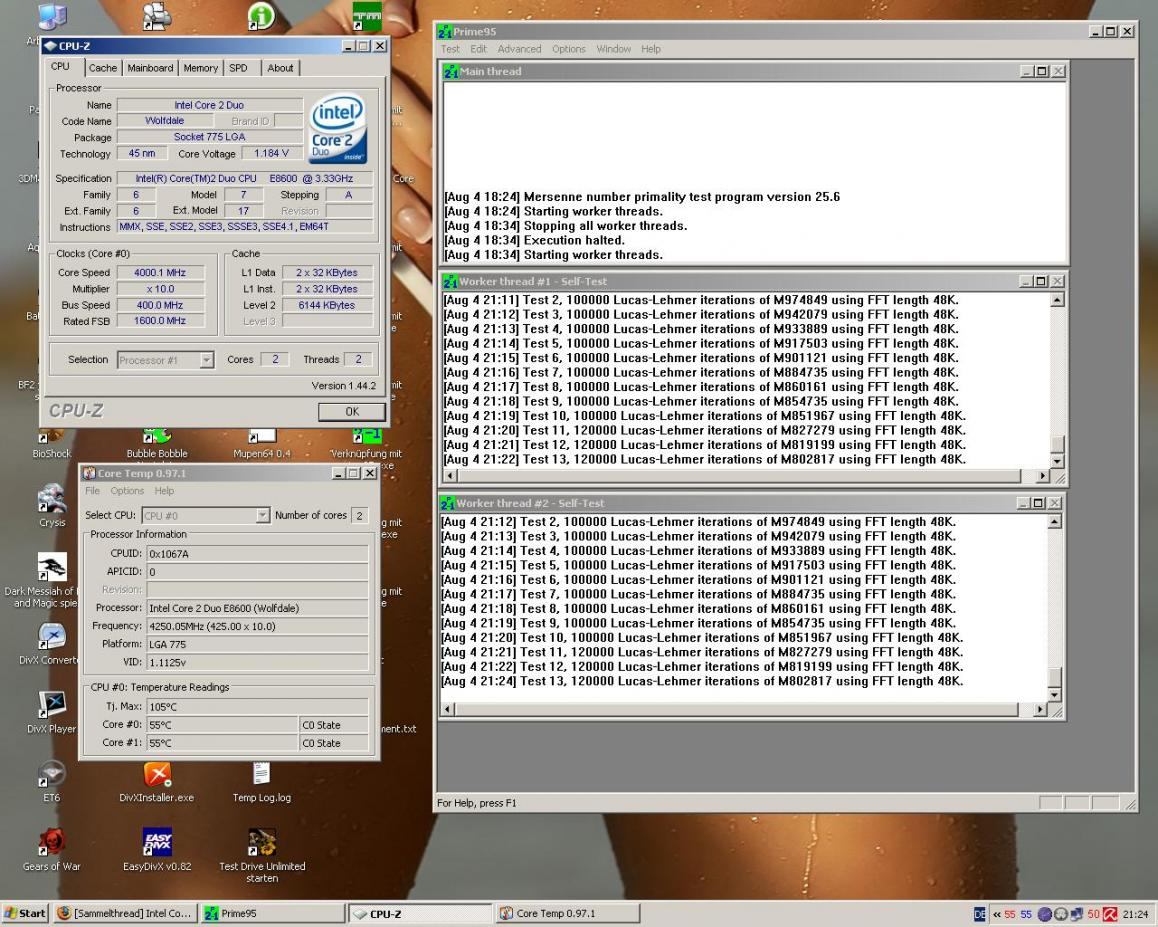This screenshot has height=927, width=1158.
Task: Launch the DivX Player shortcut
Action: coord(52,705)
